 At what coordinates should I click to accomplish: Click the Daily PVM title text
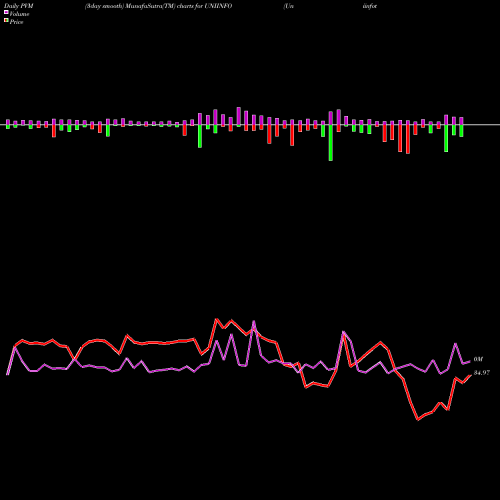tap(19, 6)
